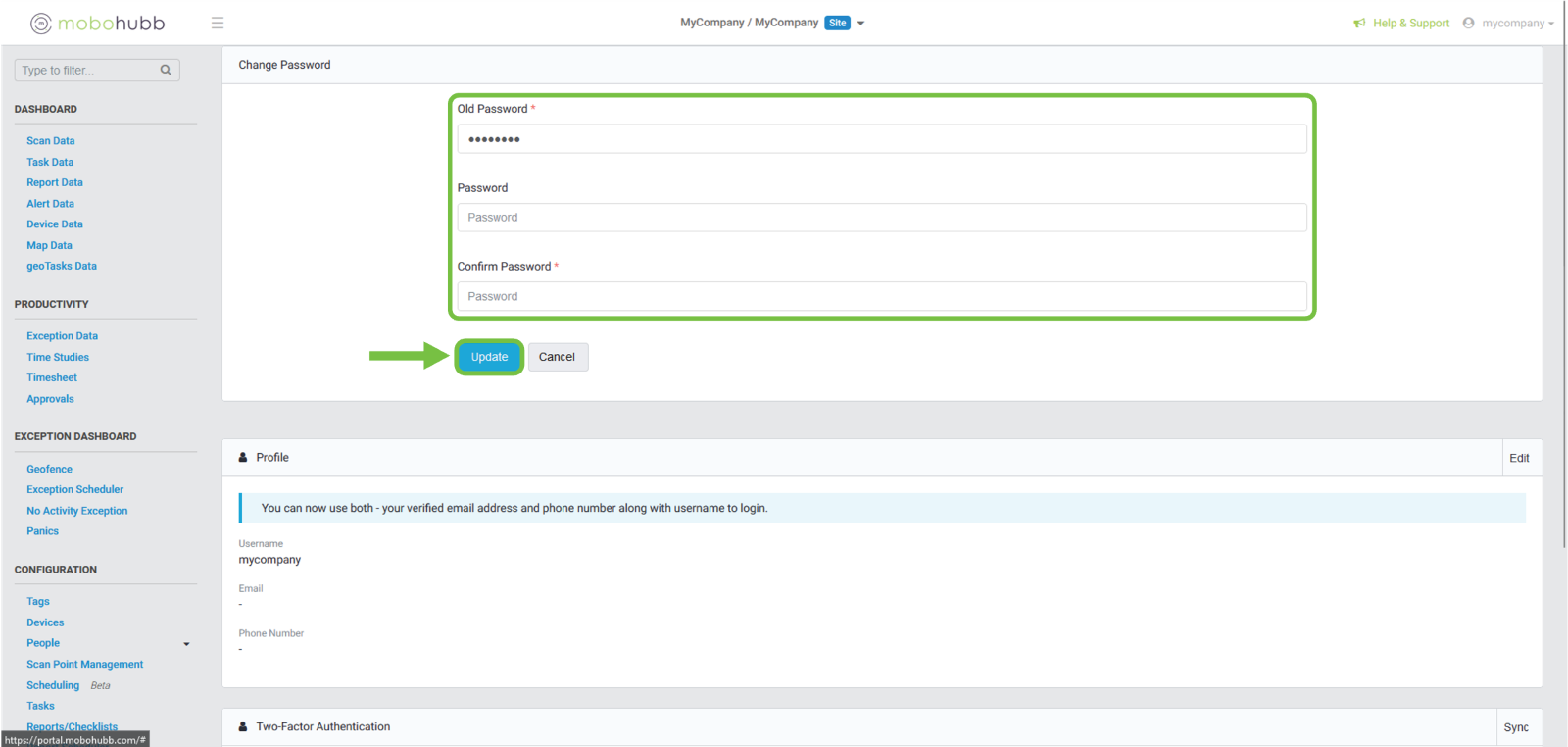This screenshot has height=747, width=1568.
Task: Focus the Old Password field
Action: 881,139
